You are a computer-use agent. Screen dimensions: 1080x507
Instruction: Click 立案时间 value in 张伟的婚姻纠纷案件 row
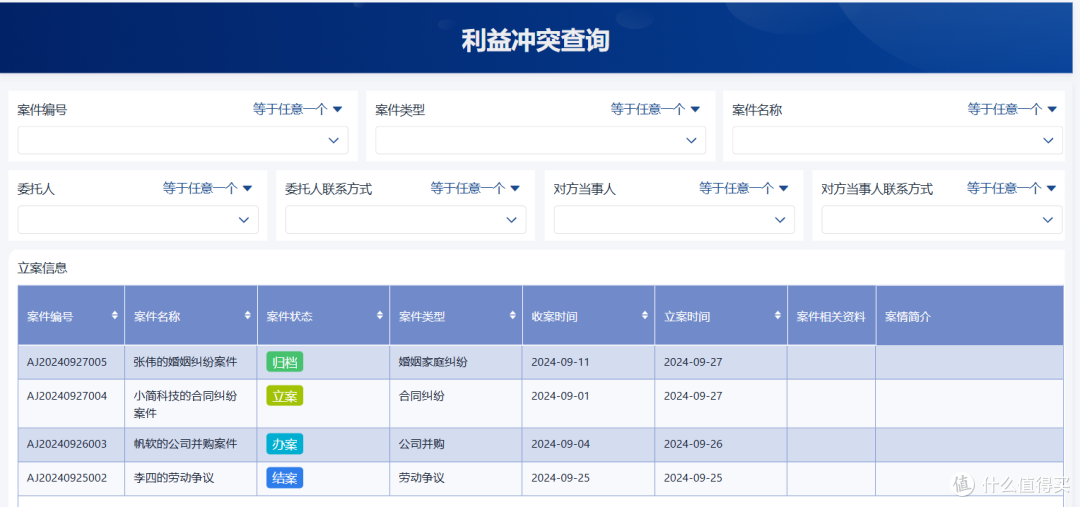click(693, 362)
